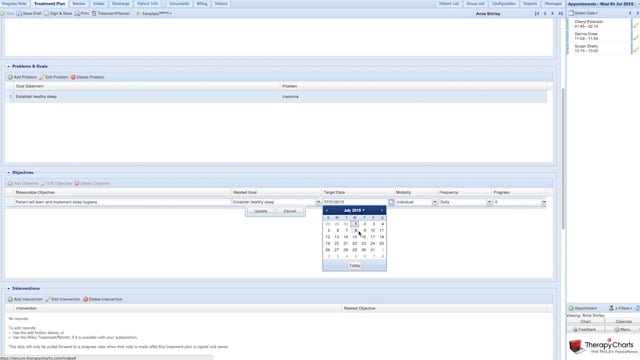Click the Feedback button
Viewport: 640px width, 360px height.
pos(586,329)
